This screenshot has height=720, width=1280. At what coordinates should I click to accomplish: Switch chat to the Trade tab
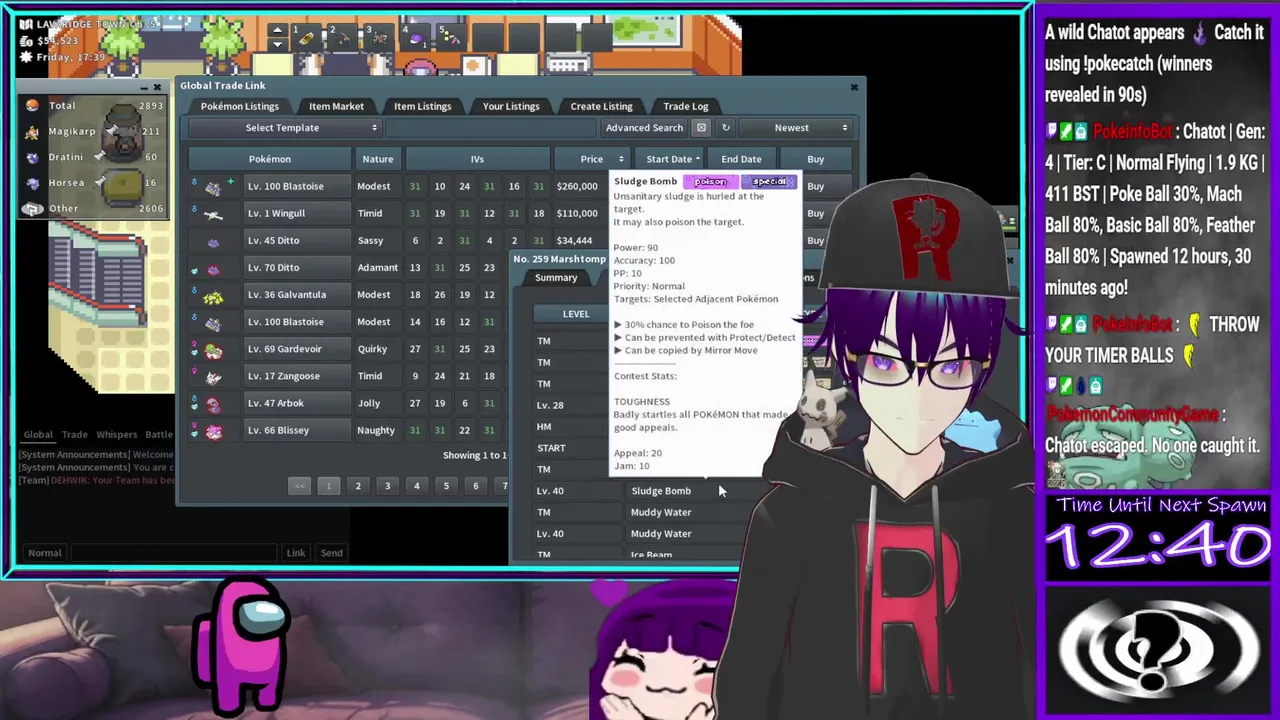click(x=75, y=435)
